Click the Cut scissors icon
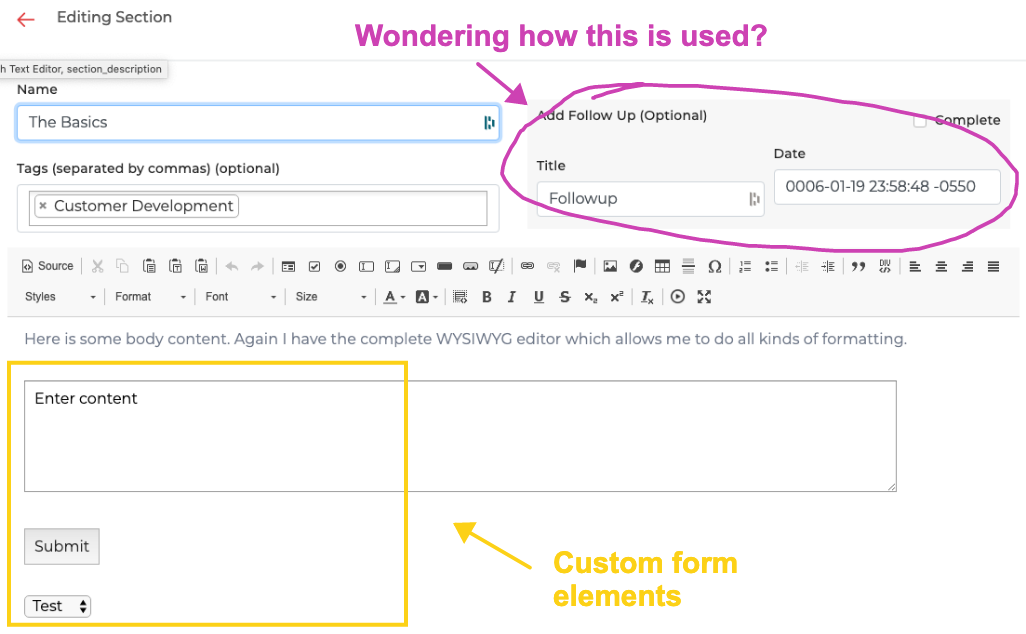The height and width of the screenshot is (634, 1026). click(x=97, y=266)
